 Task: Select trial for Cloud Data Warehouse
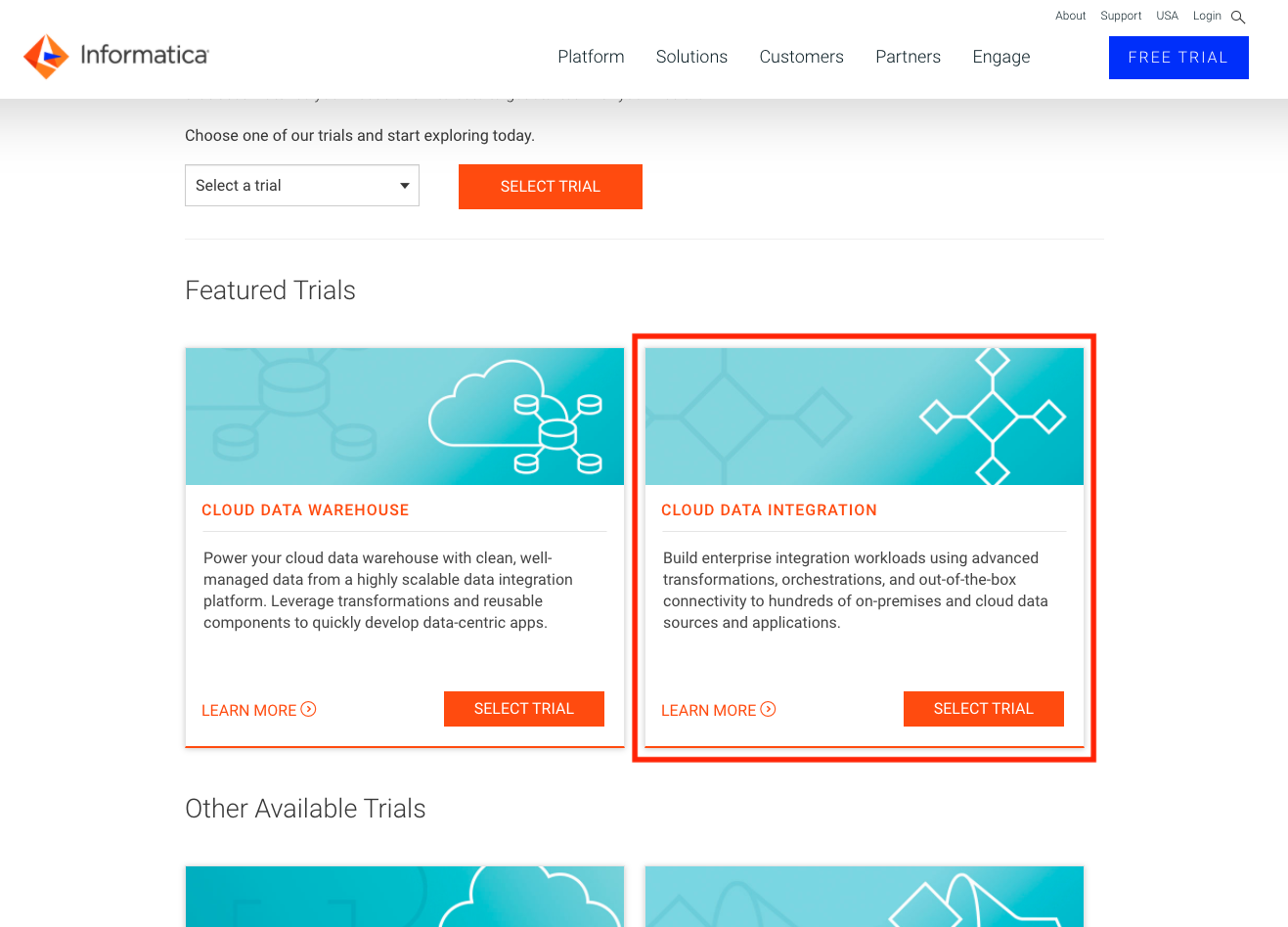(523, 708)
